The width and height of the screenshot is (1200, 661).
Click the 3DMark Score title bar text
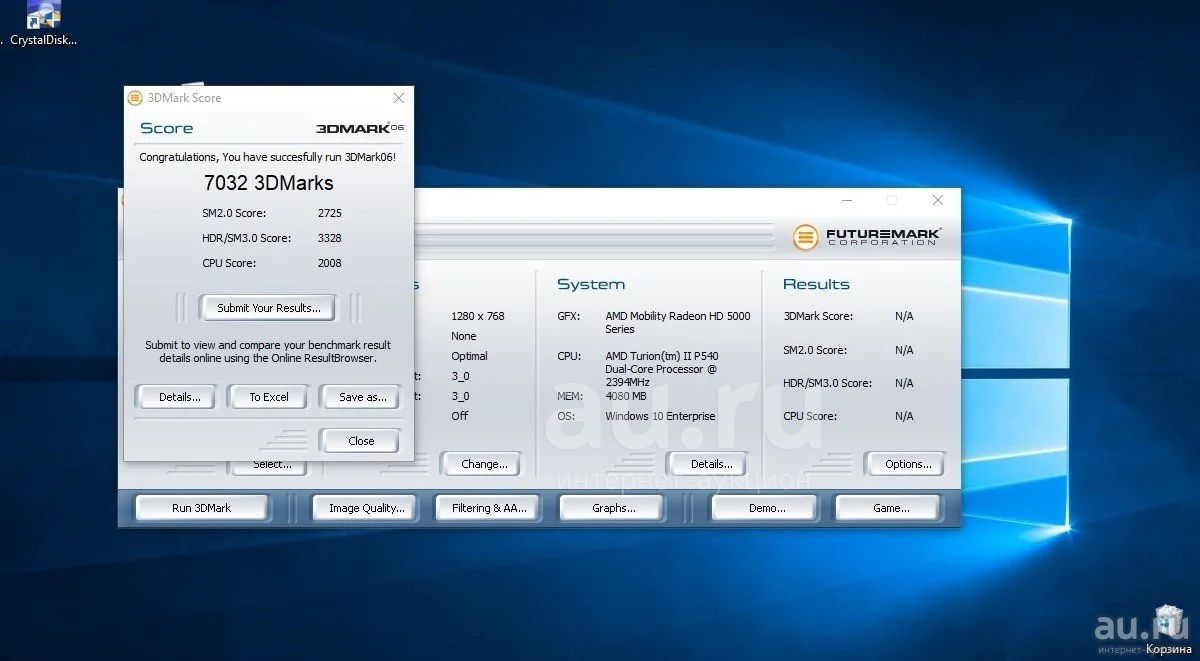point(184,98)
